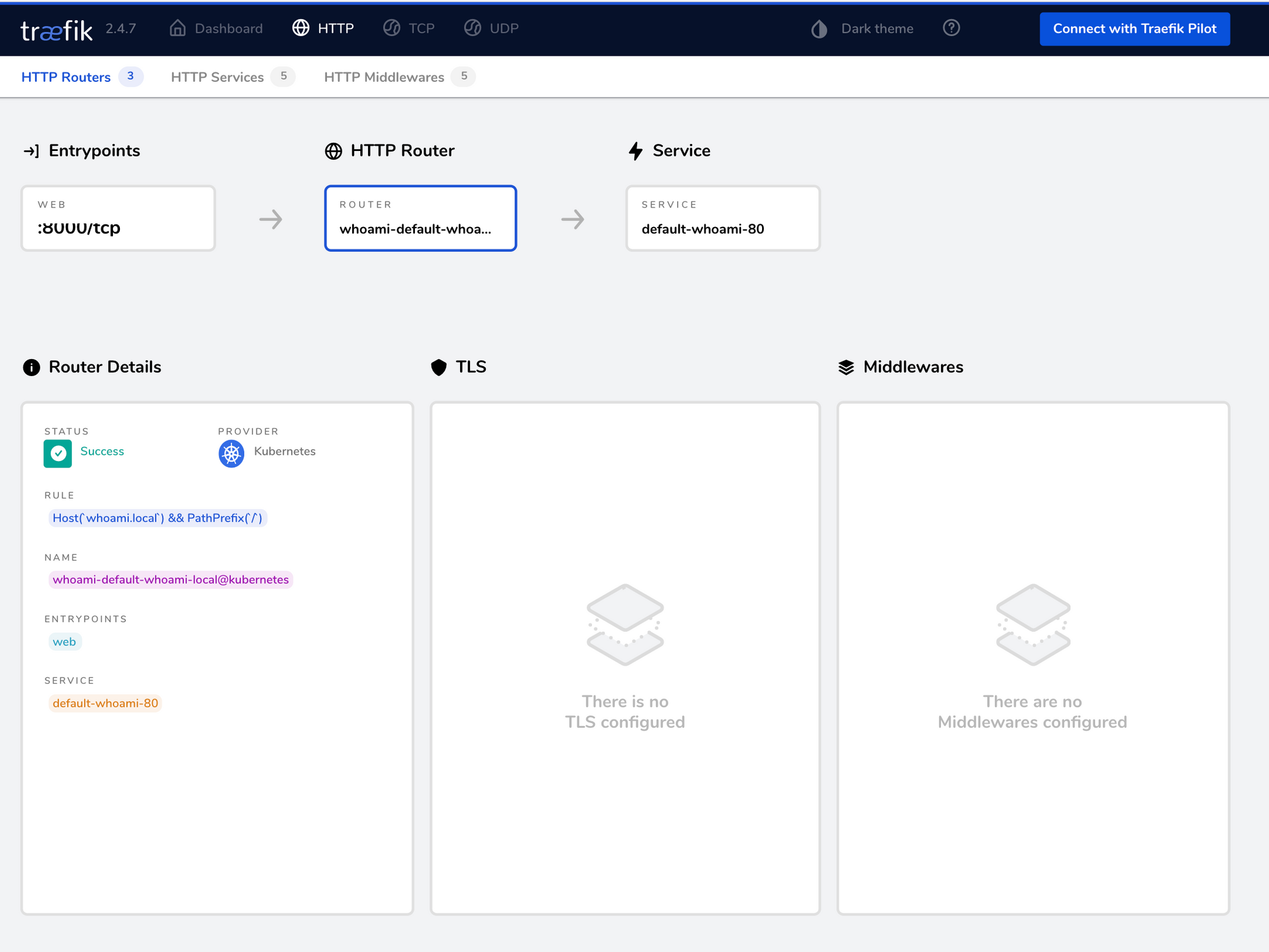This screenshot has width=1269, height=952.
Task: Click the help question mark icon
Action: [951, 28]
